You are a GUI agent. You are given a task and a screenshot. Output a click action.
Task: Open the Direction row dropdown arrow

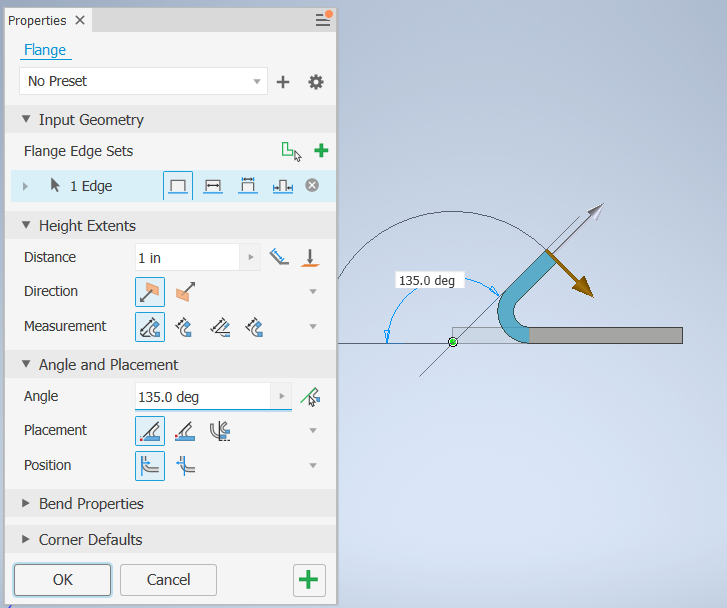tap(313, 292)
